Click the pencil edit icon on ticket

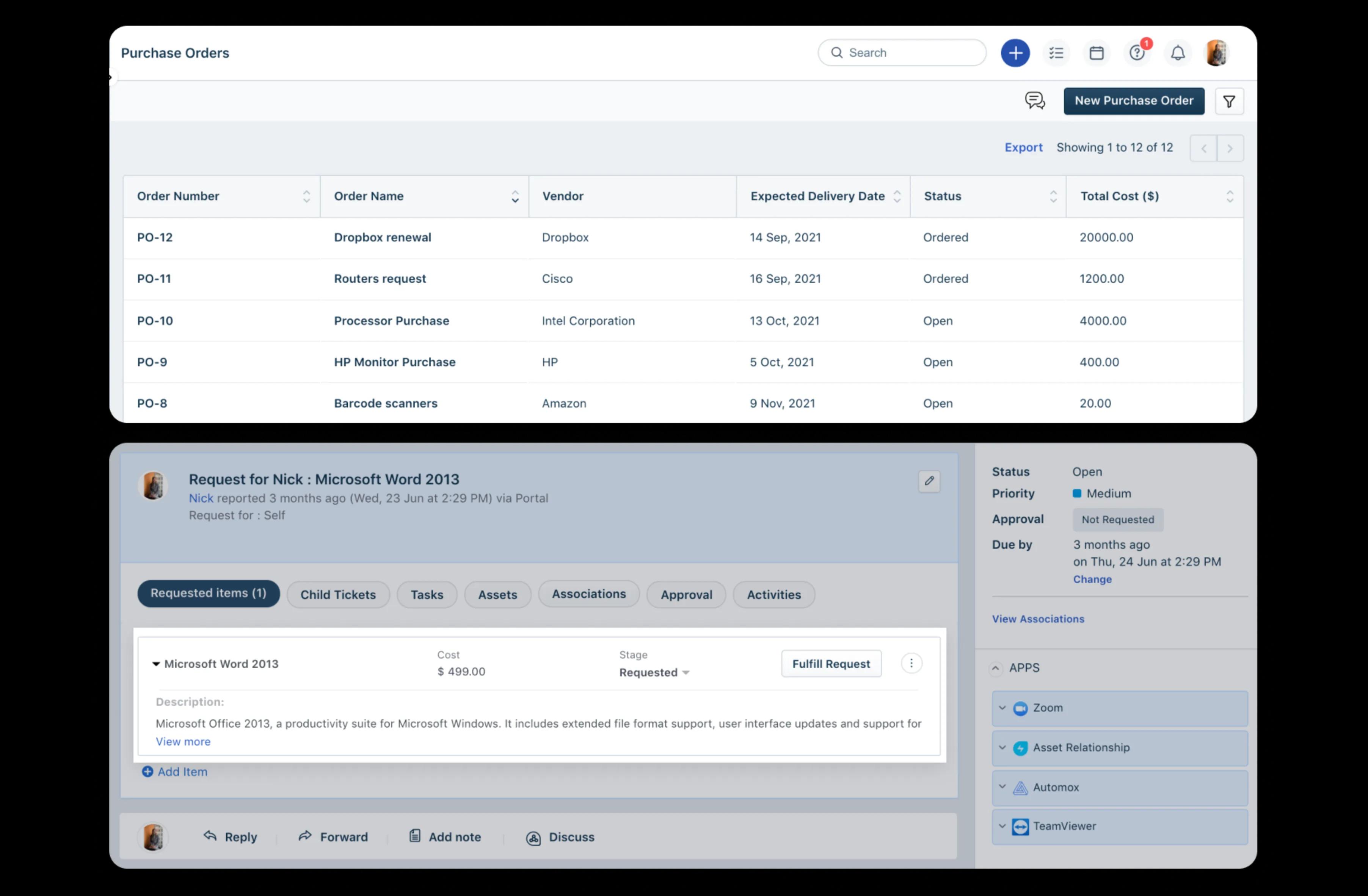point(929,481)
